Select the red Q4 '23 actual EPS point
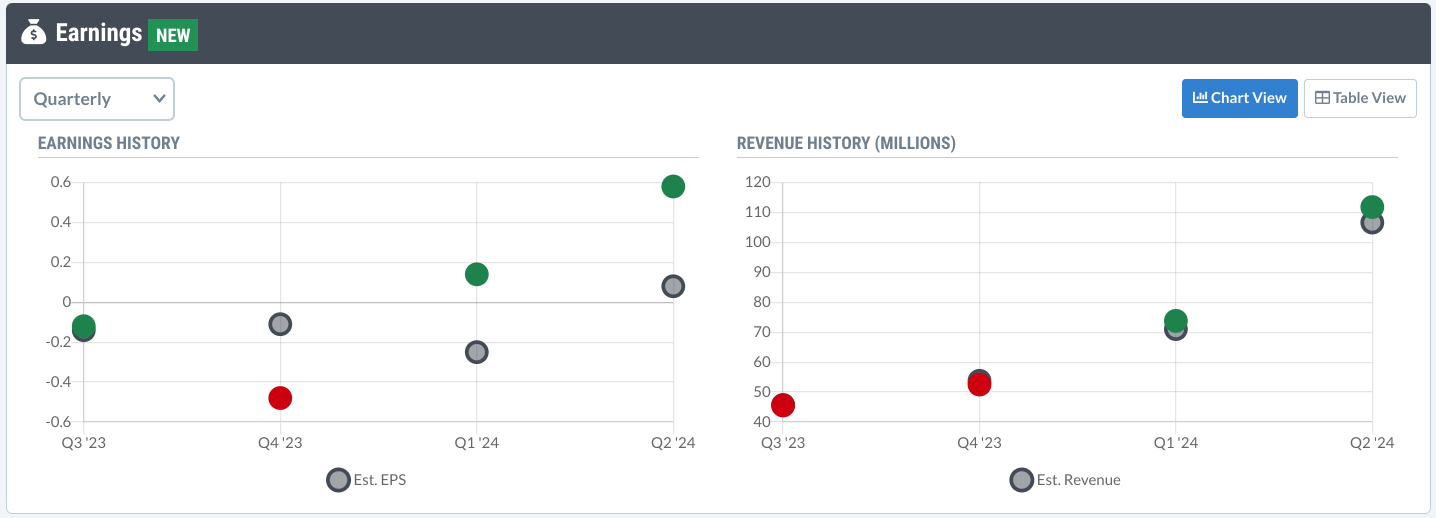The height and width of the screenshot is (518, 1436). pyautogui.click(x=280, y=398)
